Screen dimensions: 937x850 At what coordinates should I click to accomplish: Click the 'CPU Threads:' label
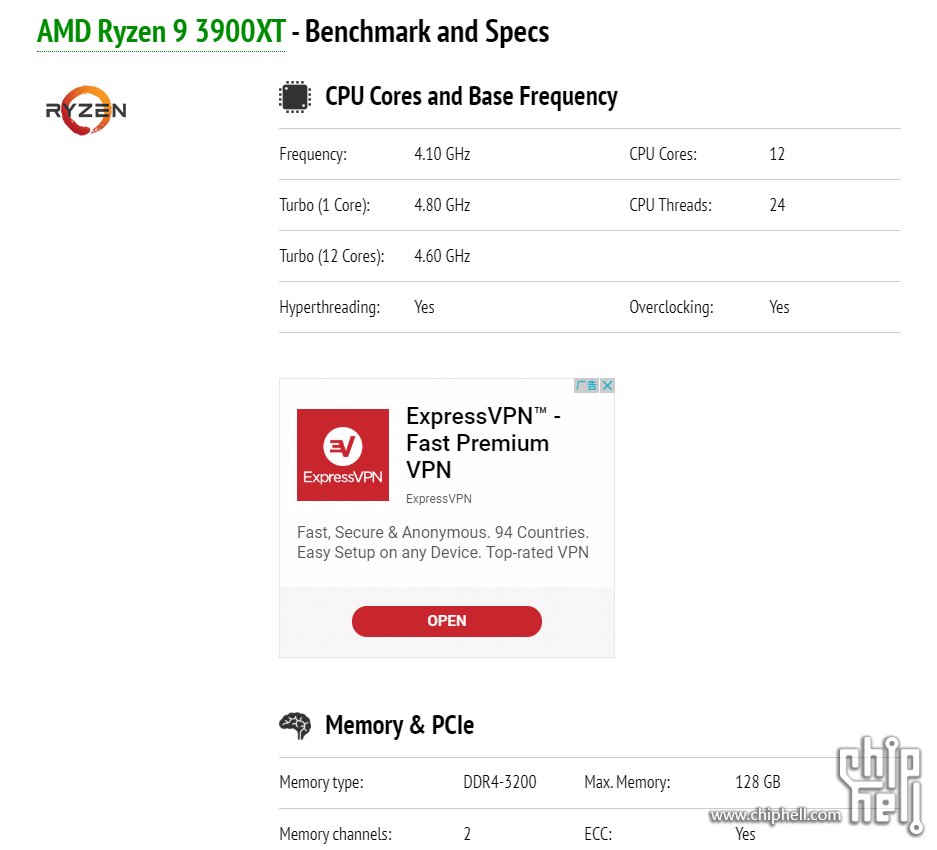tap(670, 205)
